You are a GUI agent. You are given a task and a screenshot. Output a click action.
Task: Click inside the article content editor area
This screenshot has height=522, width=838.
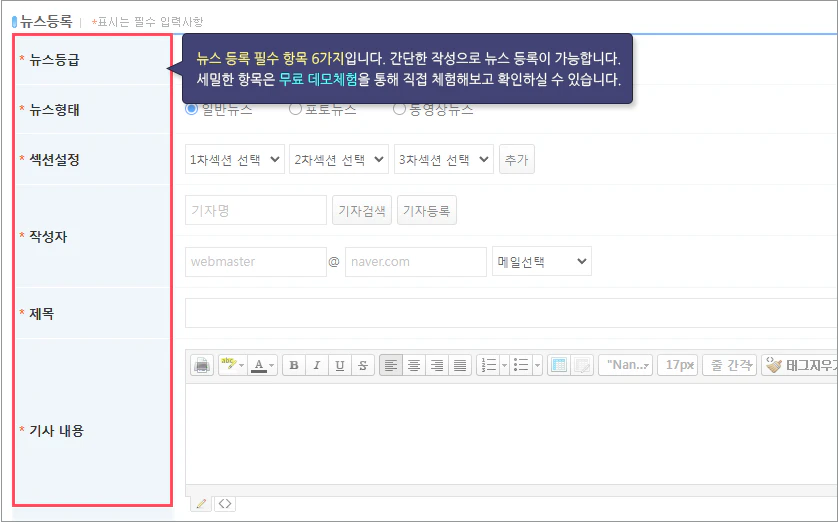click(511, 434)
